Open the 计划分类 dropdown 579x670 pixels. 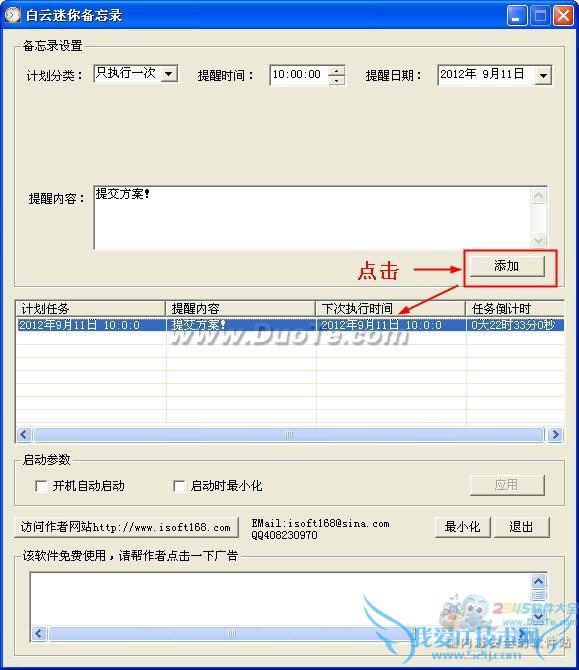click(x=169, y=74)
